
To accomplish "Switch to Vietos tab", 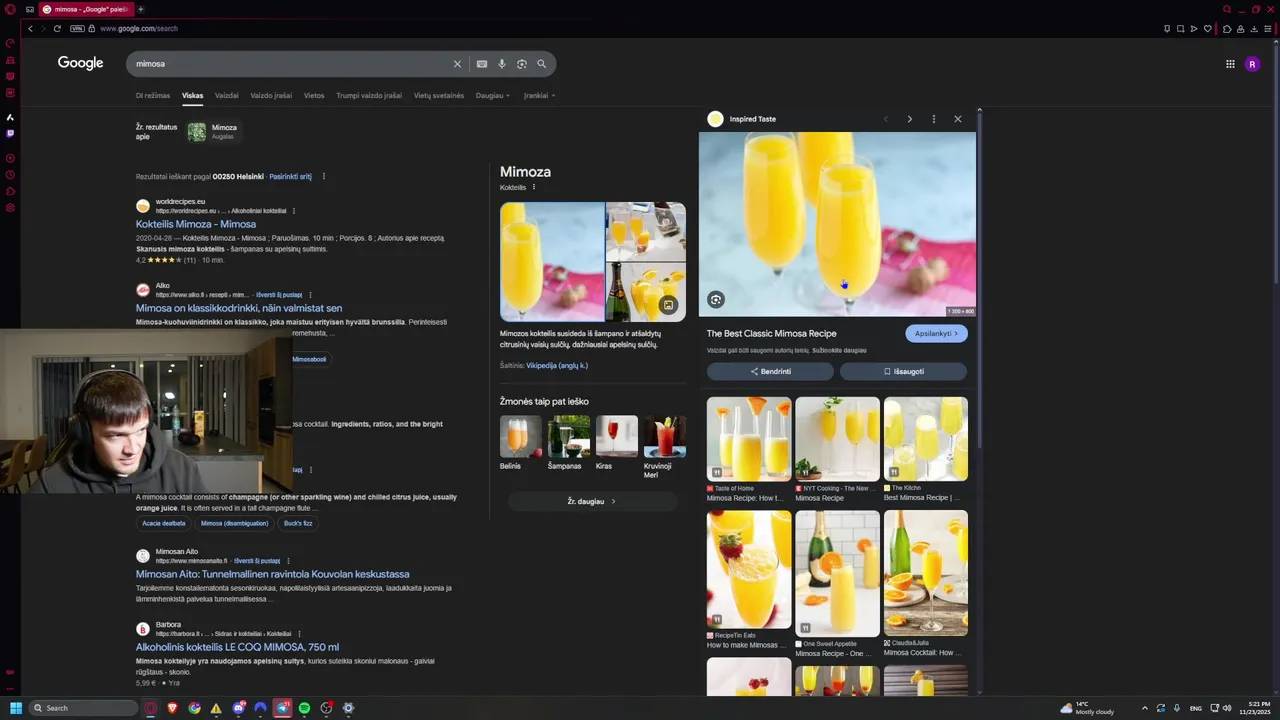I will tap(314, 96).
